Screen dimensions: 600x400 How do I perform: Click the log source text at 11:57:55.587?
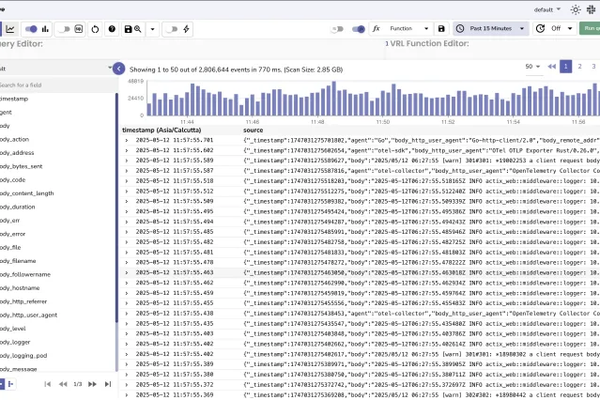[x=421, y=171]
